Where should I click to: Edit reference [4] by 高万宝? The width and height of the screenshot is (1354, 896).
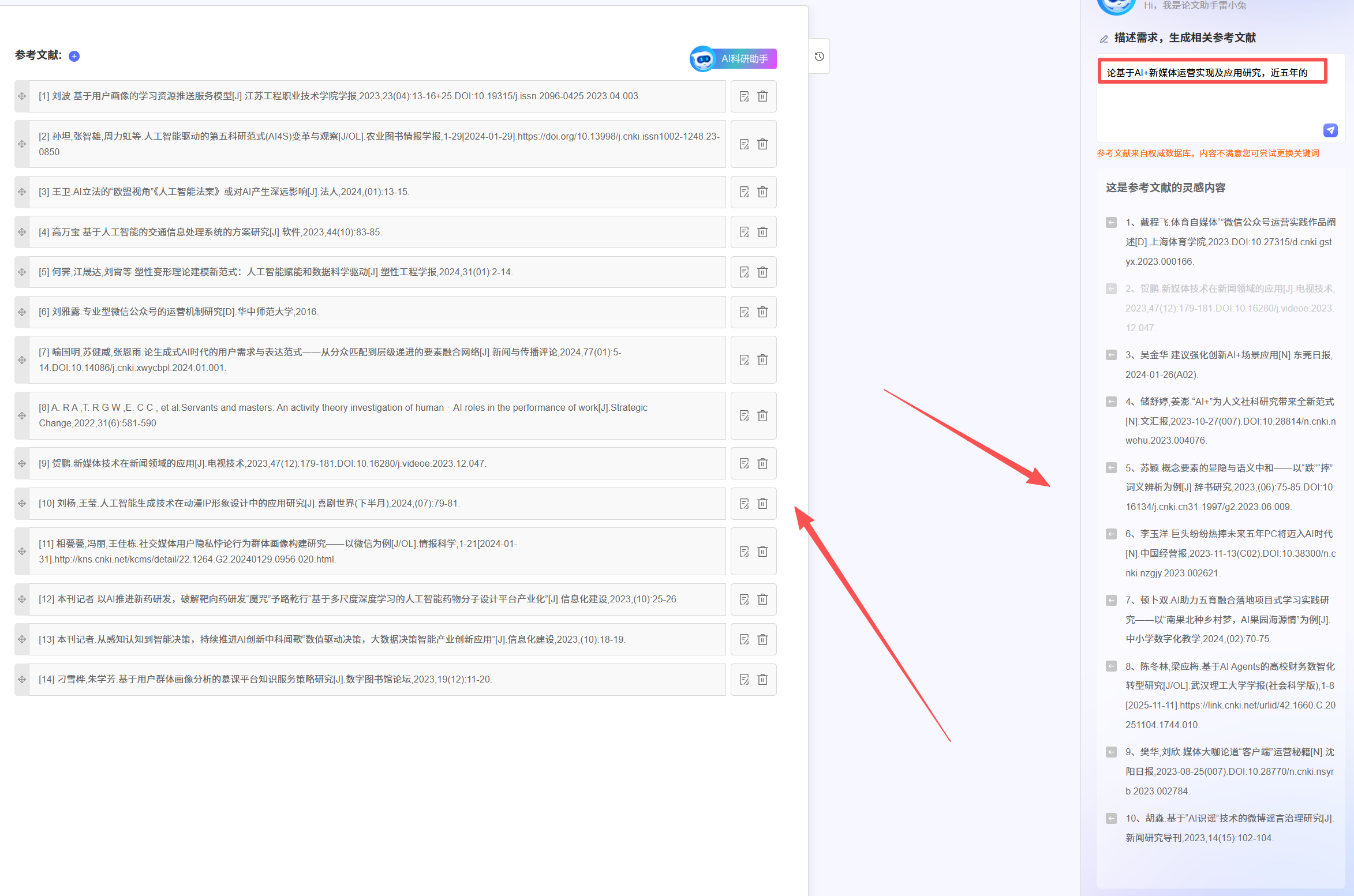click(x=744, y=233)
